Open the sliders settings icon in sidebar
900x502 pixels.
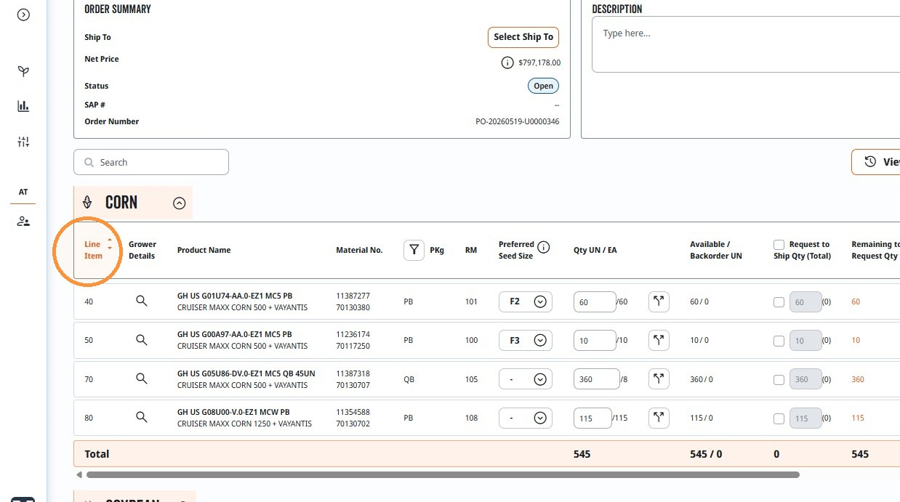click(23, 142)
